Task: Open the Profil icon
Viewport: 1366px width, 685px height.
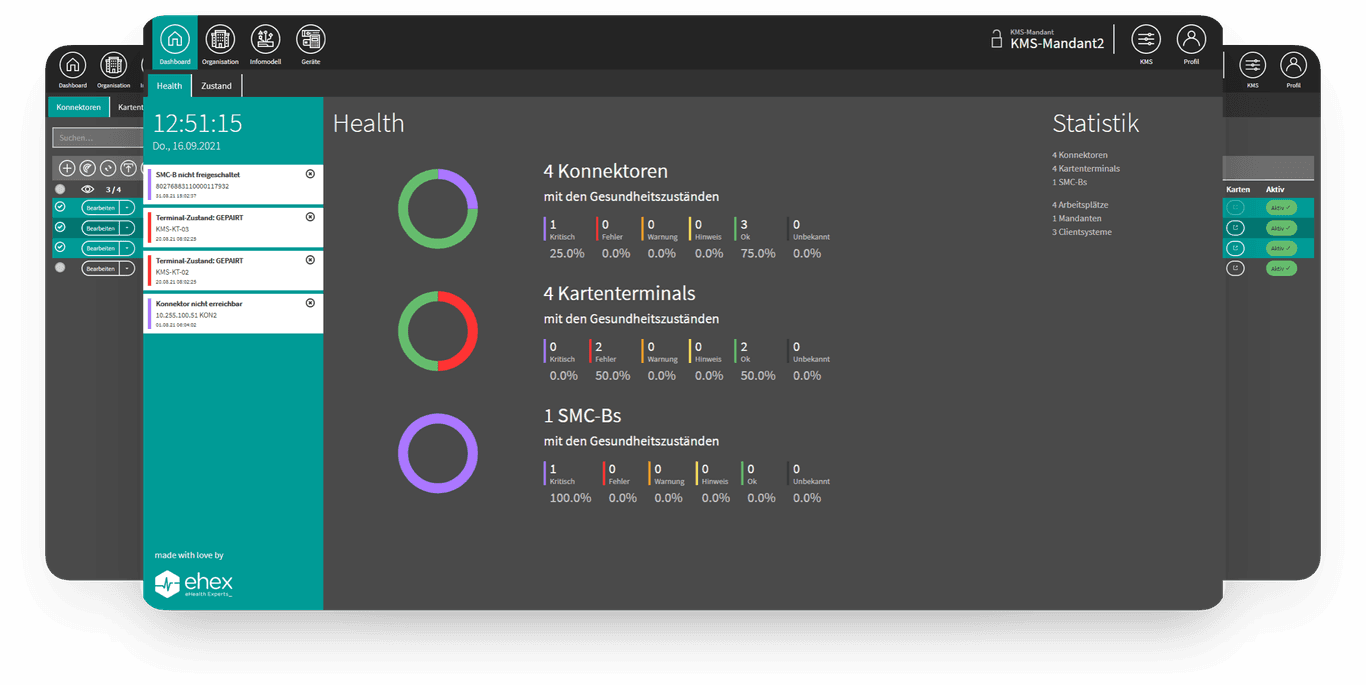Action: pyautogui.click(x=1191, y=39)
